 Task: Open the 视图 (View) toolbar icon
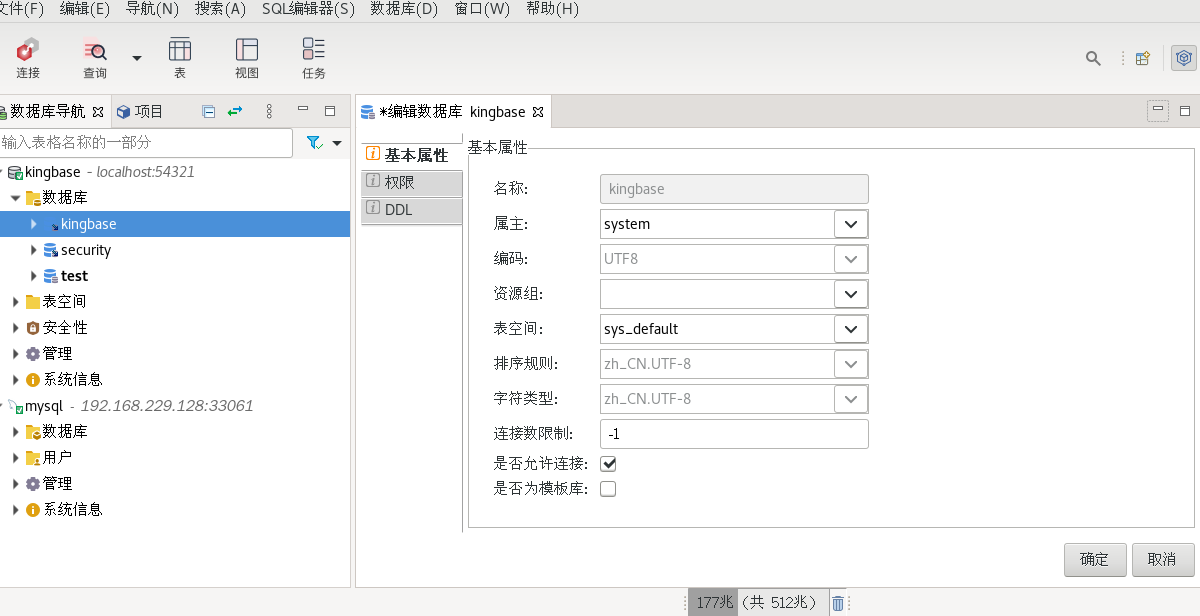tap(247, 58)
